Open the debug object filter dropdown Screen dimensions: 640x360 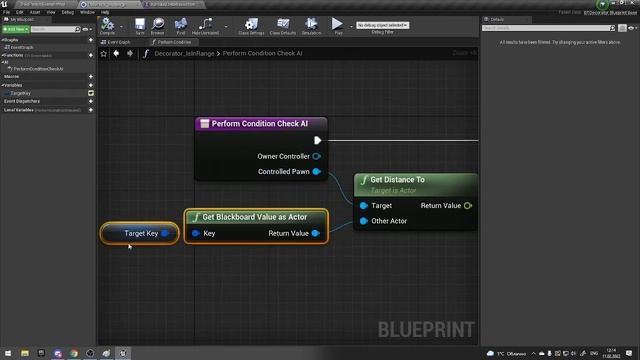pyautogui.click(x=382, y=25)
